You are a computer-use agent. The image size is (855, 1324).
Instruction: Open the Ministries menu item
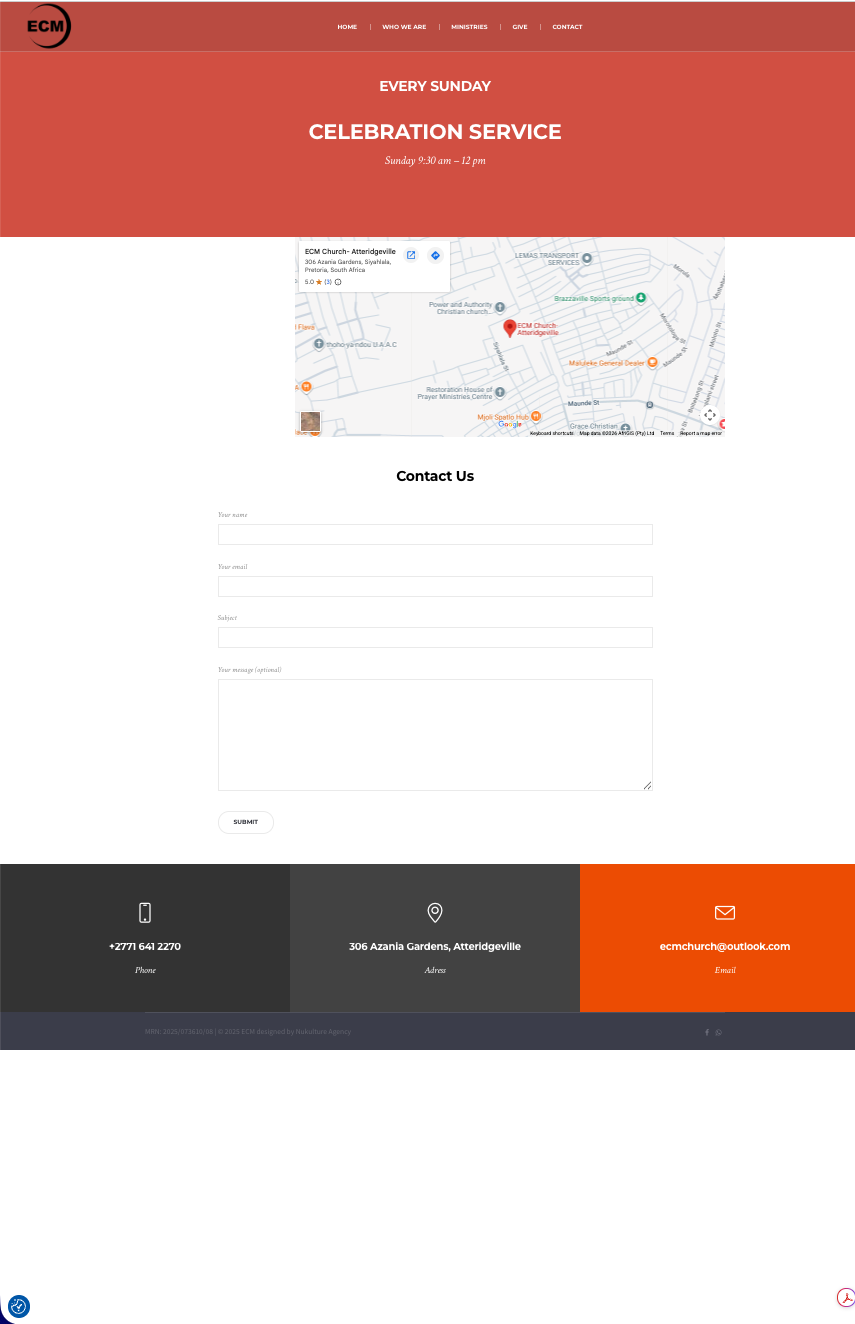[x=469, y=27]
